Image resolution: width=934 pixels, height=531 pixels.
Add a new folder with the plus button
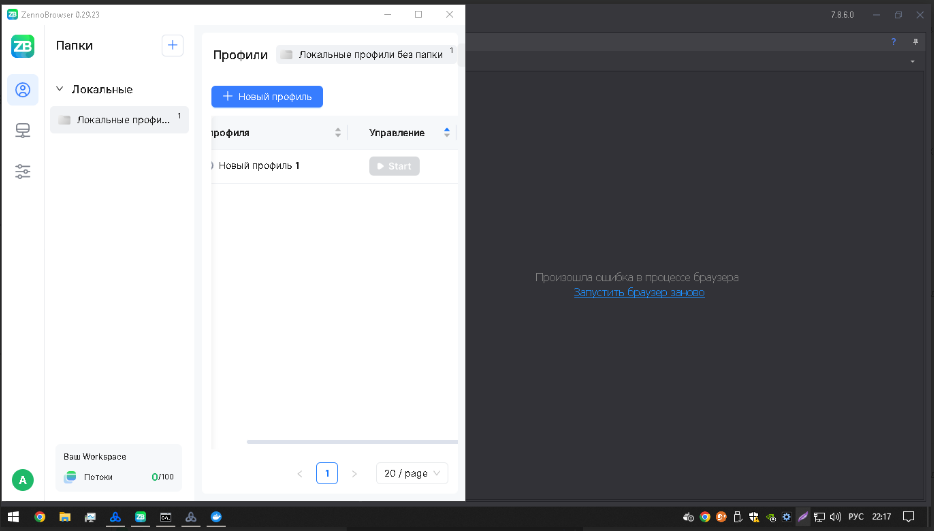pos(172,45)
